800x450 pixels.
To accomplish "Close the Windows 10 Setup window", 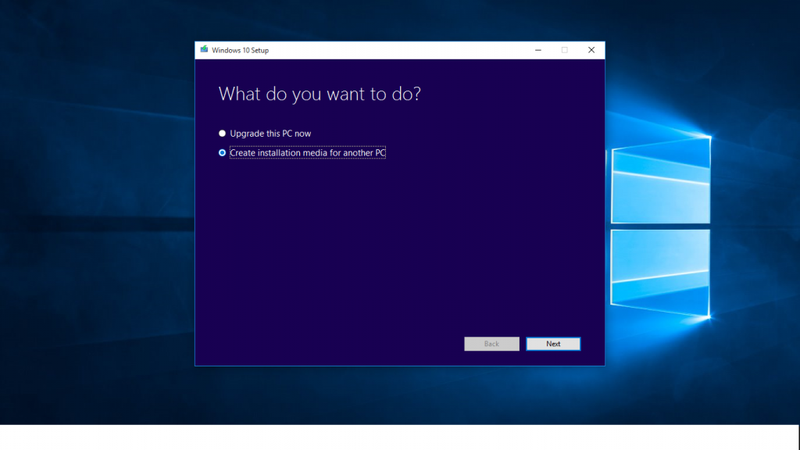I will 591,50.
